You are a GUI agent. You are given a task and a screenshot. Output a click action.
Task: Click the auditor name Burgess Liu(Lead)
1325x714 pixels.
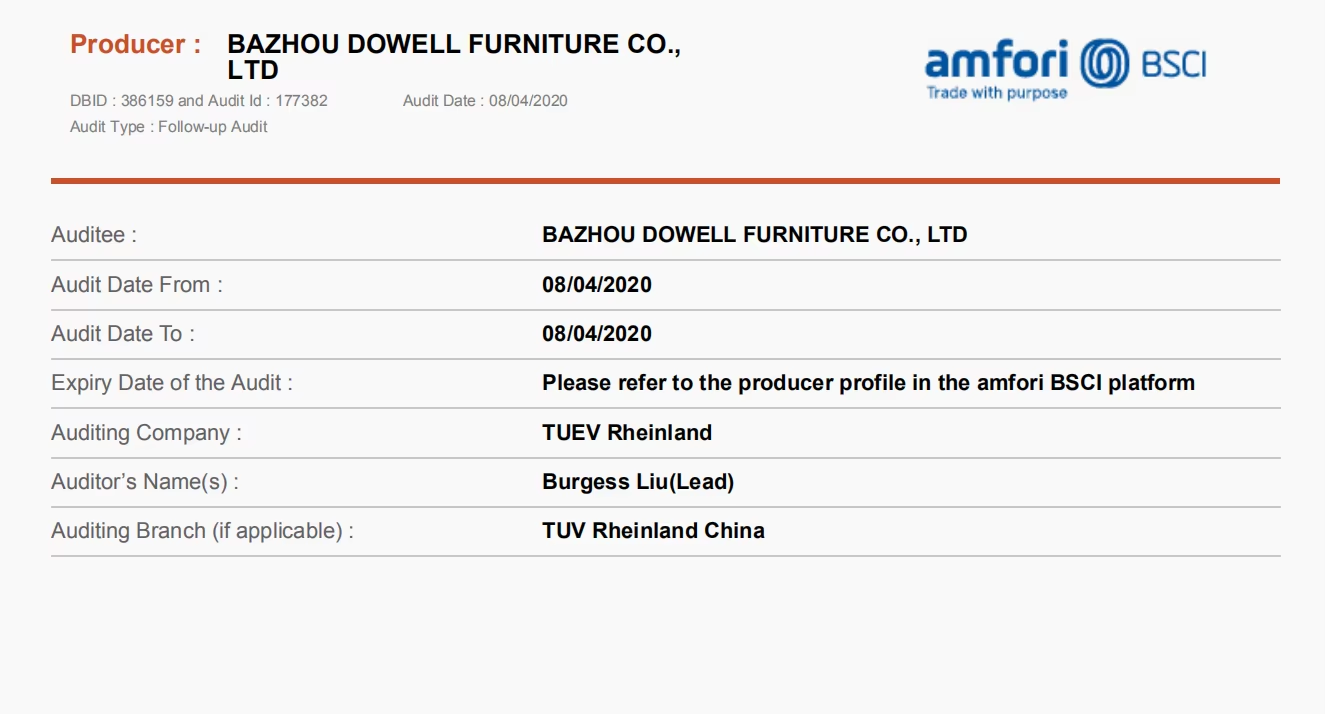pyautogui.click(x=638, y=482)
